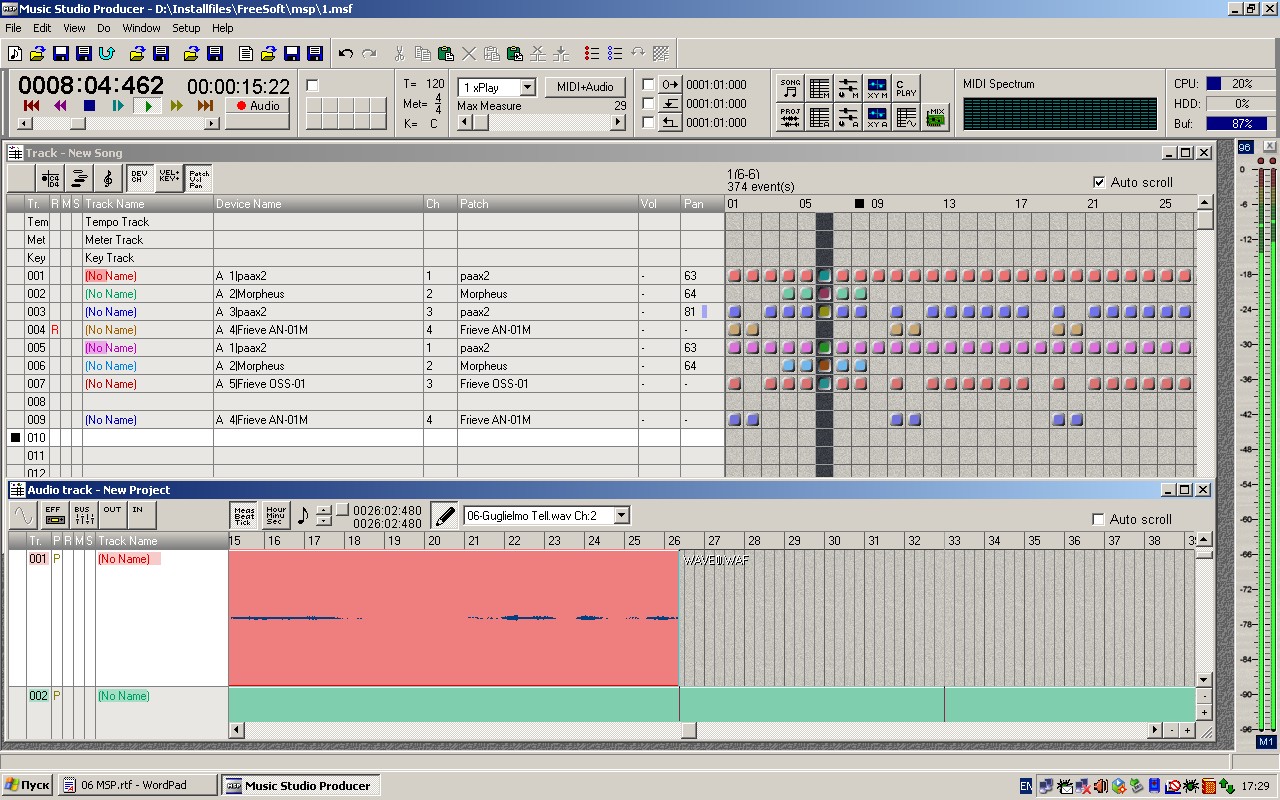Open the XY M controller icon
The width and height of the screenshot is (1280, 800).
point(877,88)
